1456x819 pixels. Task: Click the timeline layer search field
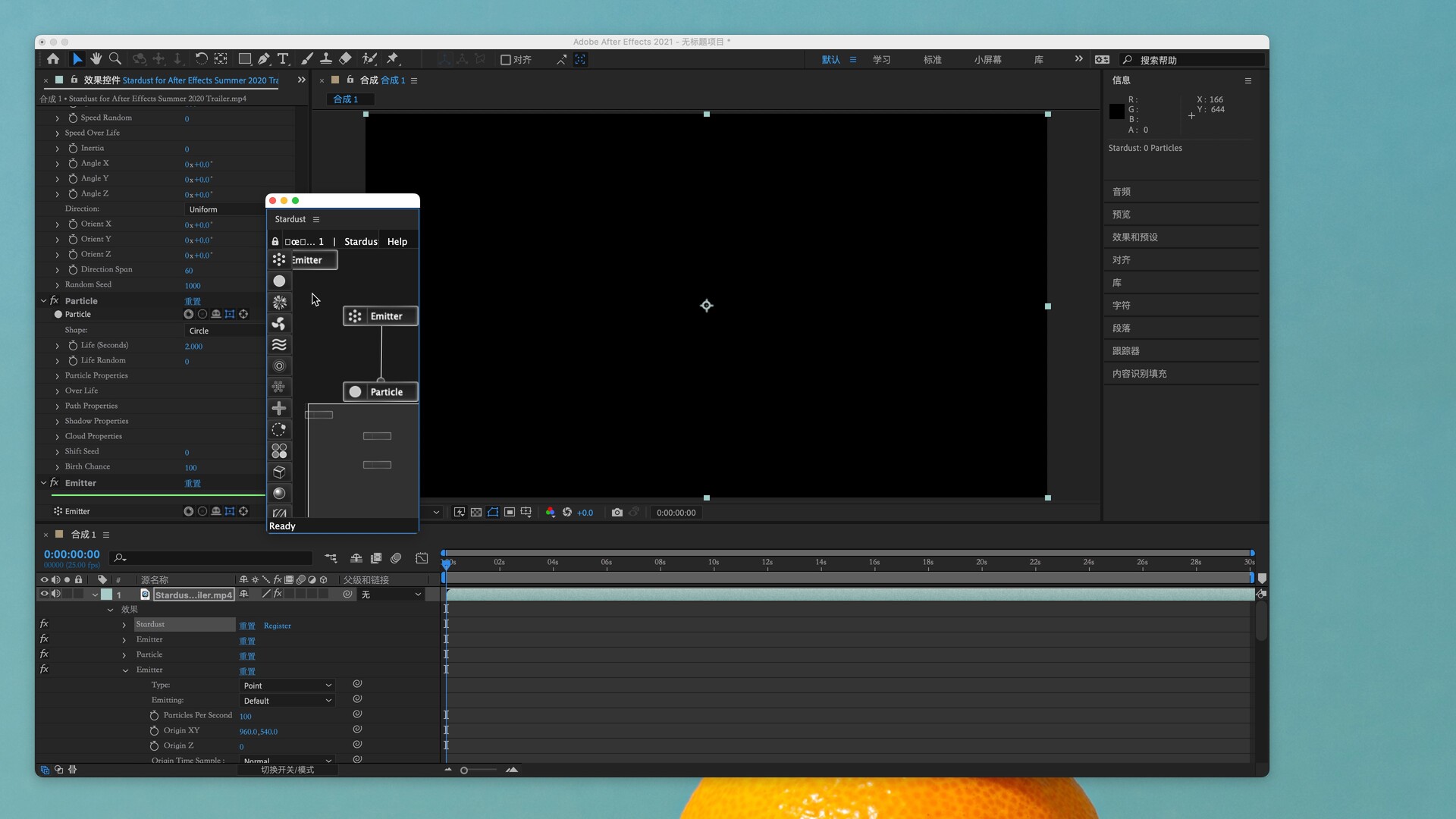[x=212, y=558]
